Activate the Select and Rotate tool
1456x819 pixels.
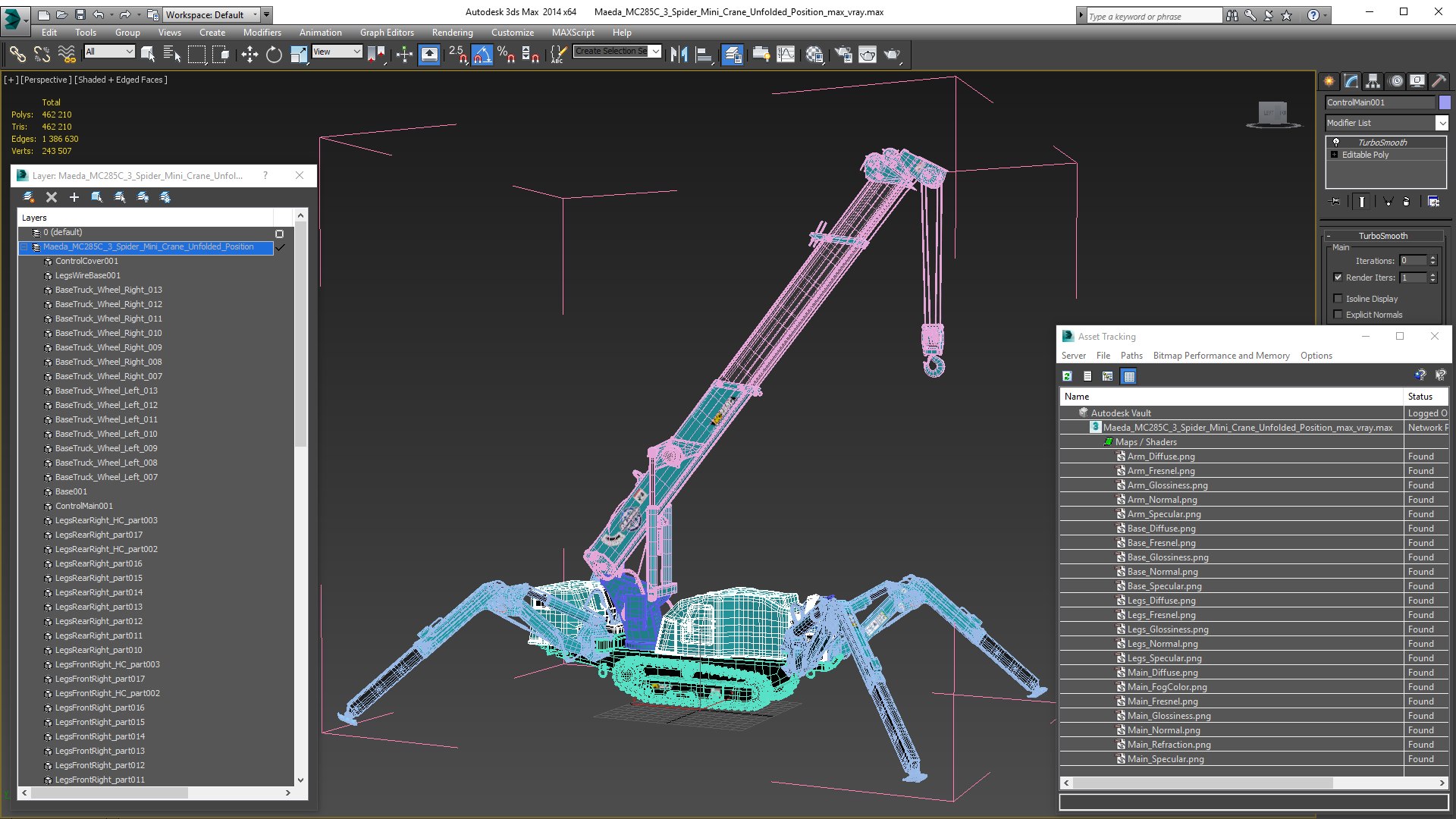[x=274, y=54]
